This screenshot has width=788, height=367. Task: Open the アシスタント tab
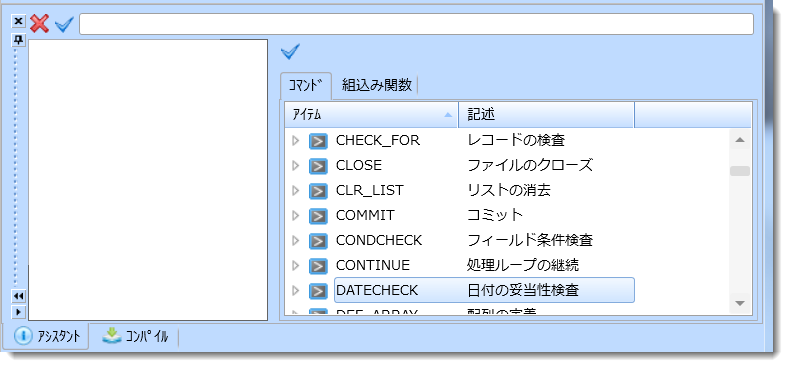pyautogui.click(x=47, y=336)
